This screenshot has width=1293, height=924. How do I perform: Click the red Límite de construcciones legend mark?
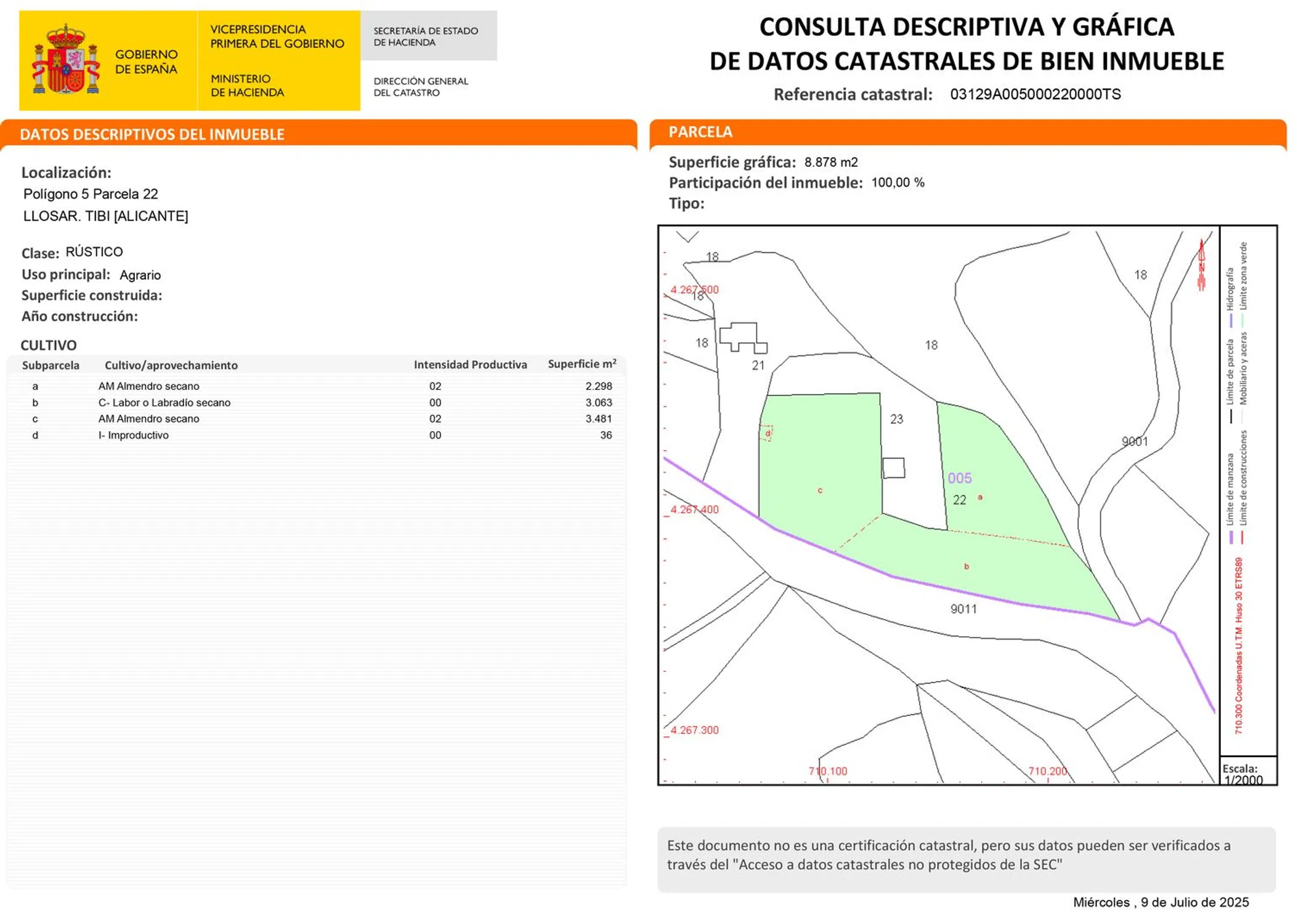tap(1242, 537)
